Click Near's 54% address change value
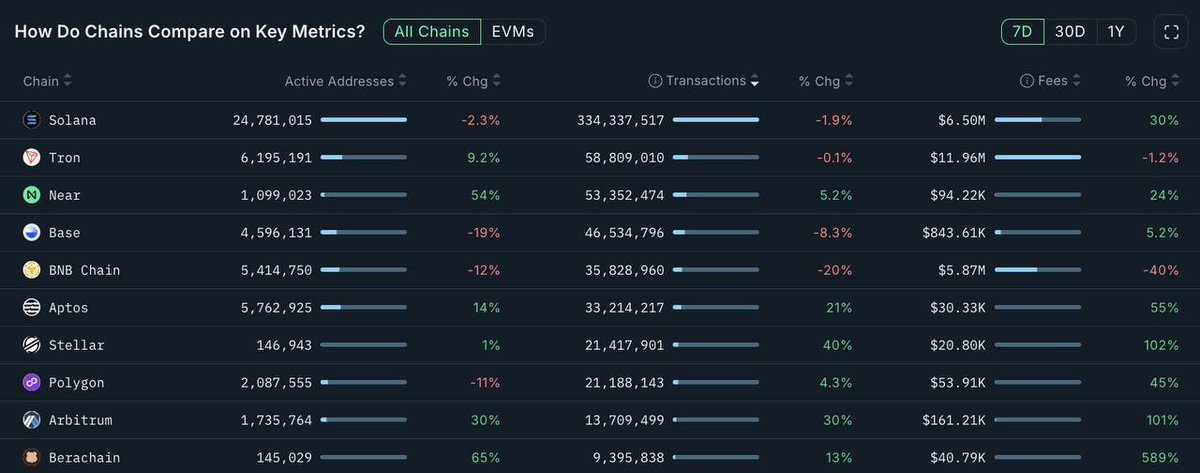Viewport: 1200px width, 473px height. click(x=486, y=195)
